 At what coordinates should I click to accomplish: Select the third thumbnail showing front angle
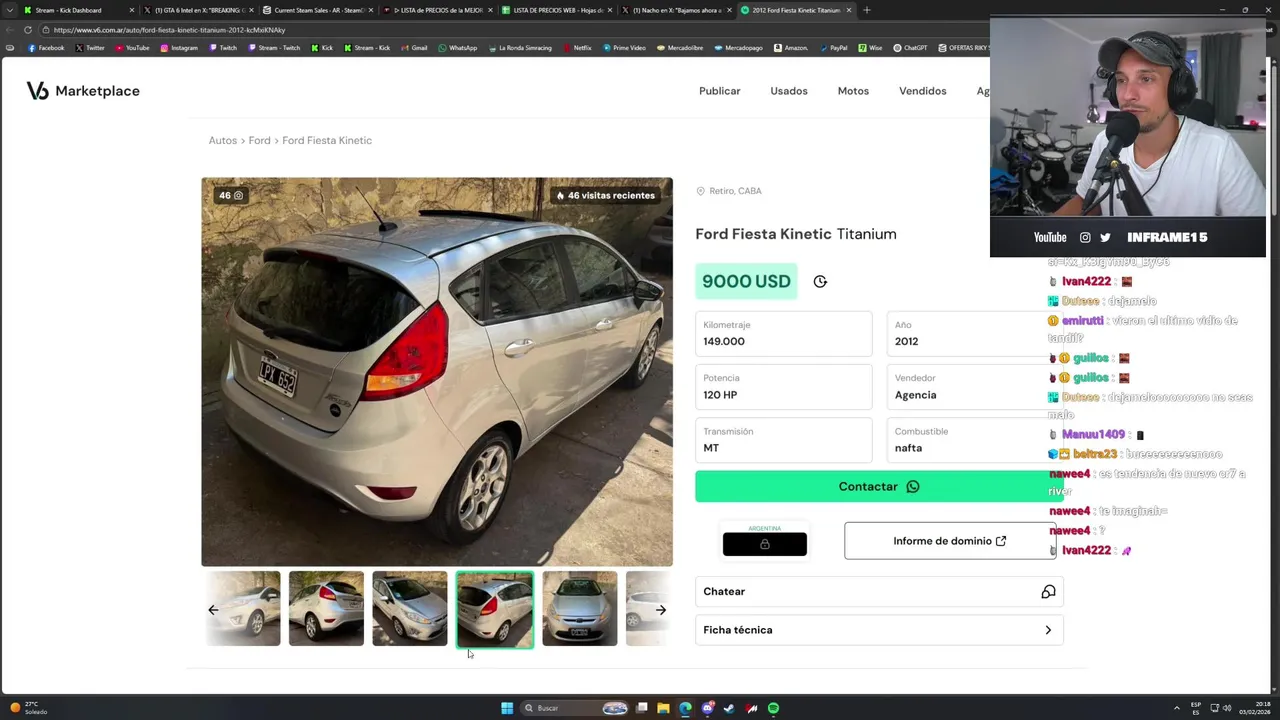(410, 609)
